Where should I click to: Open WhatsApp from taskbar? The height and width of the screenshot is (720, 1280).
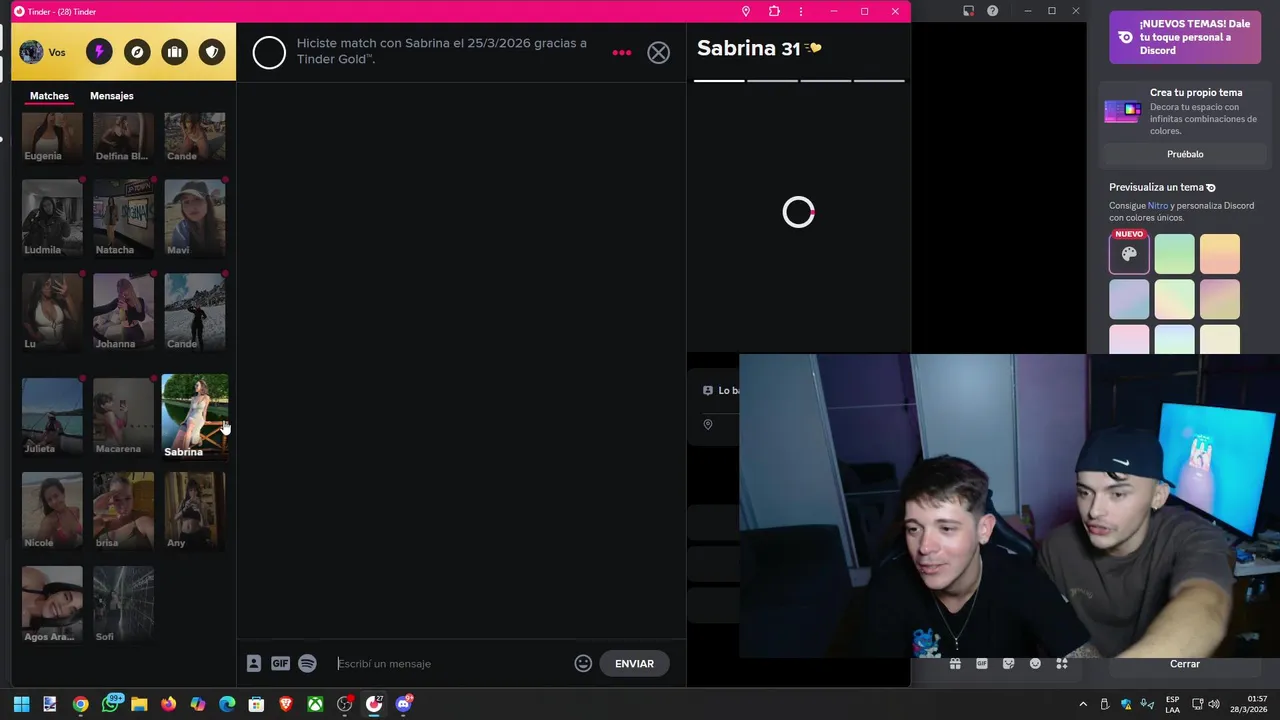110,704
